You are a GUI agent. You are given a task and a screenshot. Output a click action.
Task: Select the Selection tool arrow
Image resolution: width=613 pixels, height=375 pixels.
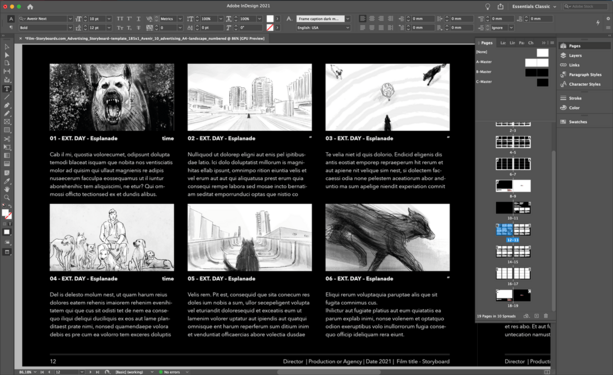(x=7, y=47)
